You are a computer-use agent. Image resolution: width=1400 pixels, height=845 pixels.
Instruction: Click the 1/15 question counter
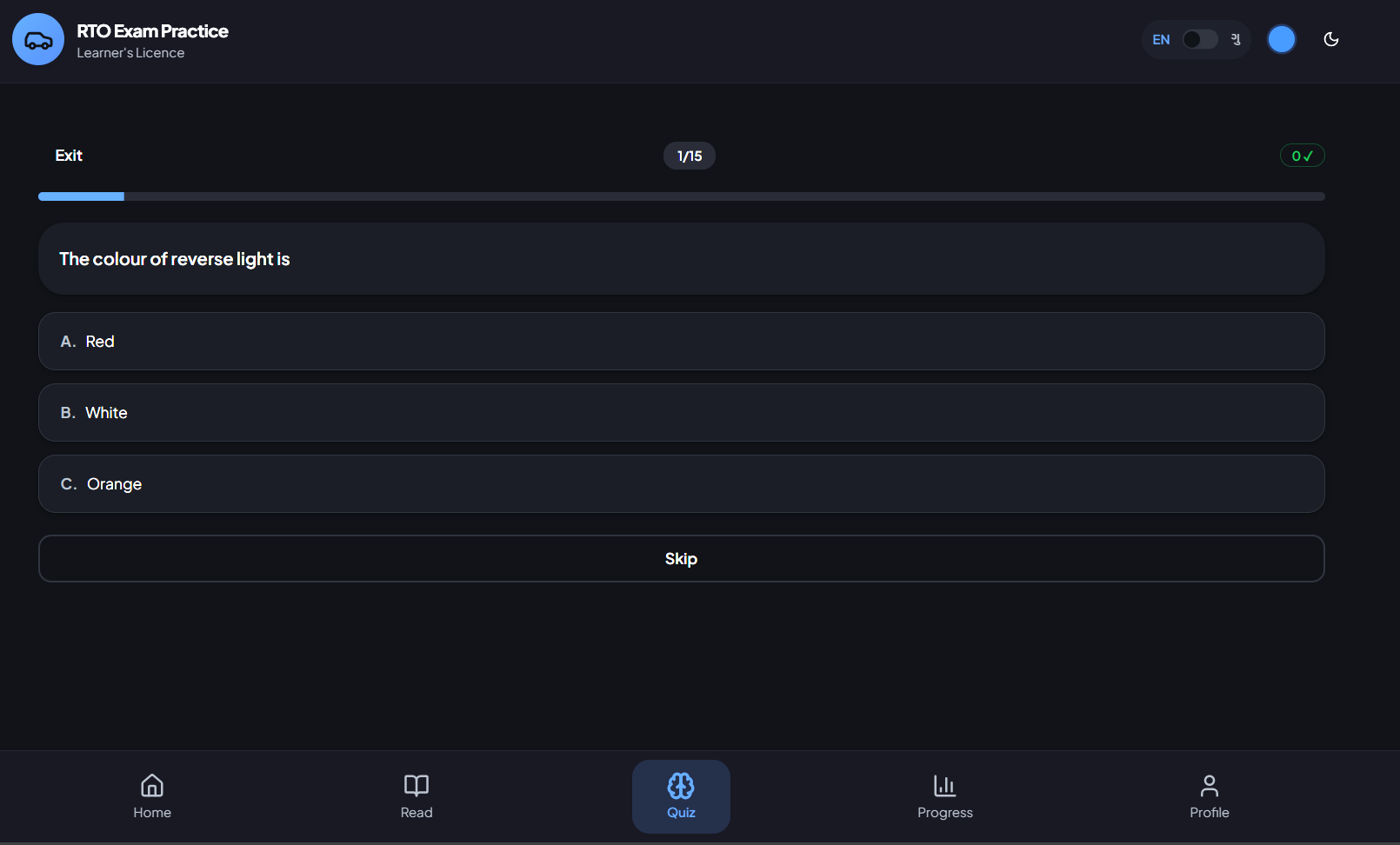coord(690,156)
